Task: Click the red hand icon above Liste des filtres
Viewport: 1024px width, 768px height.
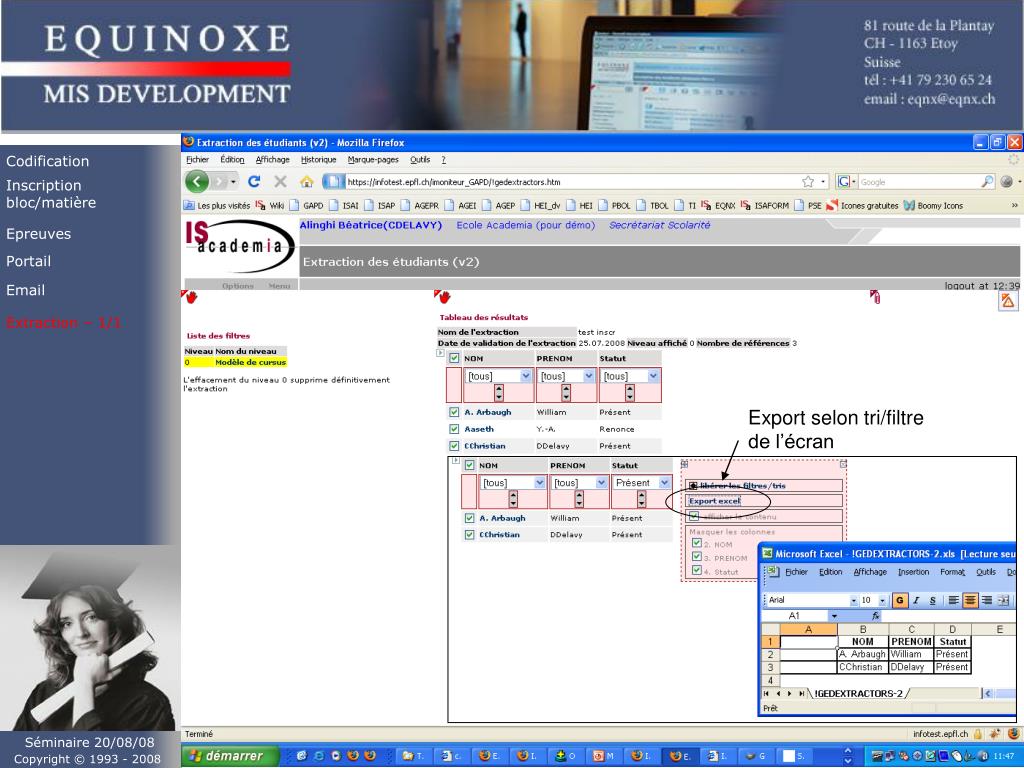Action: 189,297
